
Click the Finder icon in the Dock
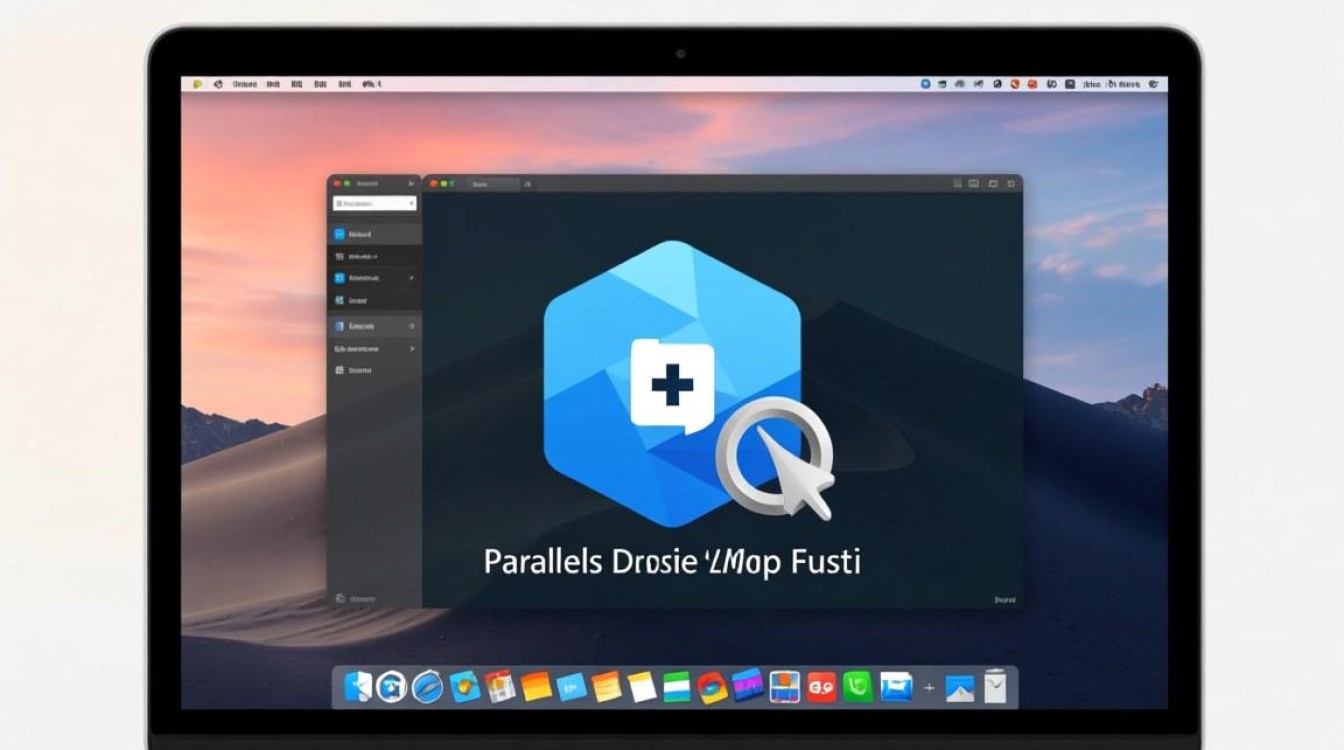[357, 686]
